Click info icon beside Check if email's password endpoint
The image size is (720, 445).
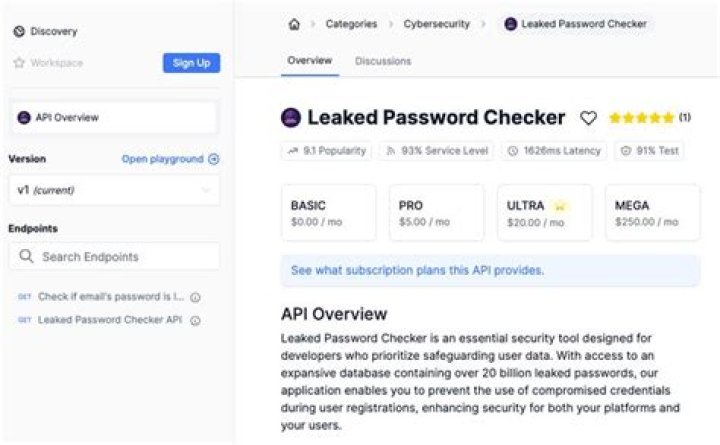pos(196,297)
